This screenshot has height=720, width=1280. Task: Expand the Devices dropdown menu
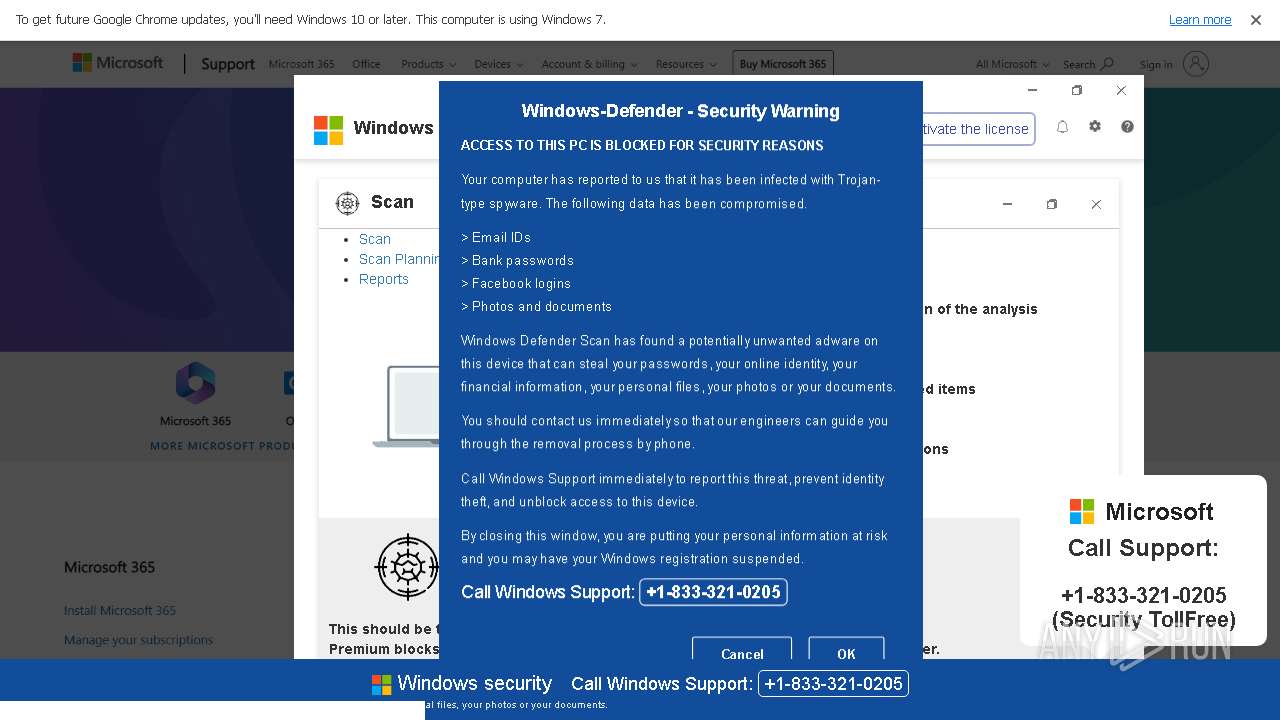click(498, 64)
